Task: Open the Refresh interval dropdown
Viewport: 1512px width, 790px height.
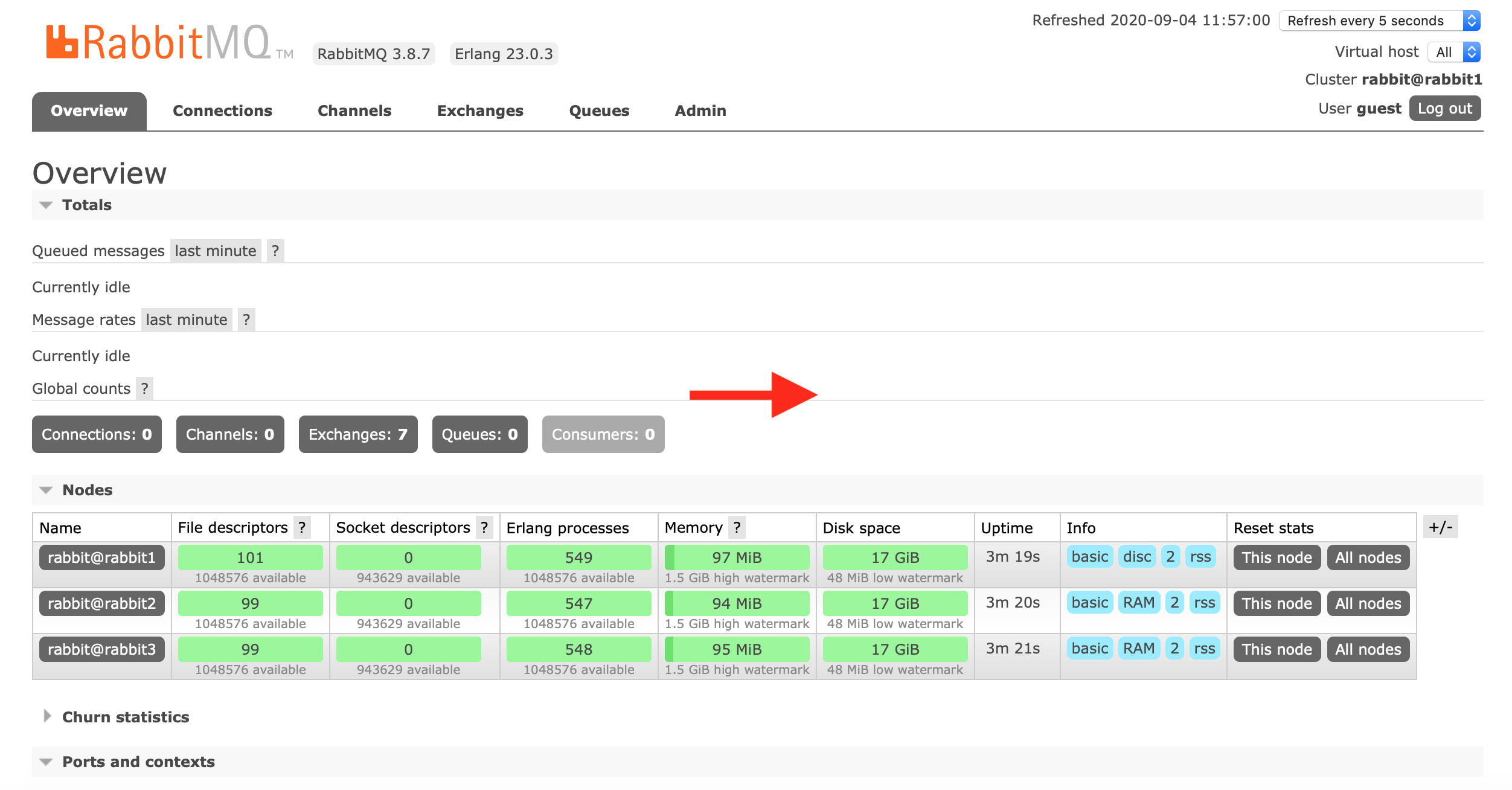Action: (1380, 21)
